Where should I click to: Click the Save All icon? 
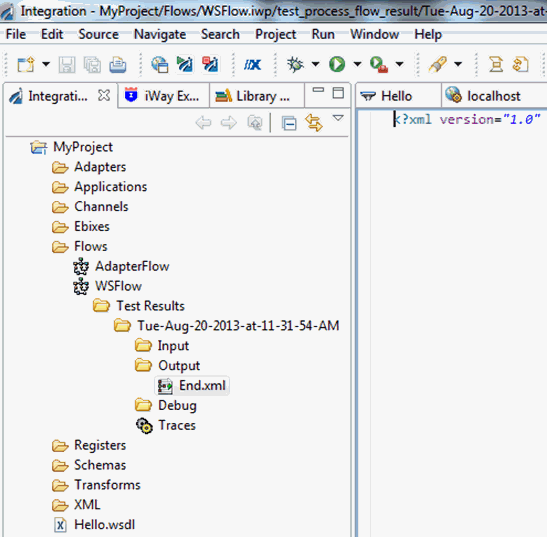click(92, 65)
